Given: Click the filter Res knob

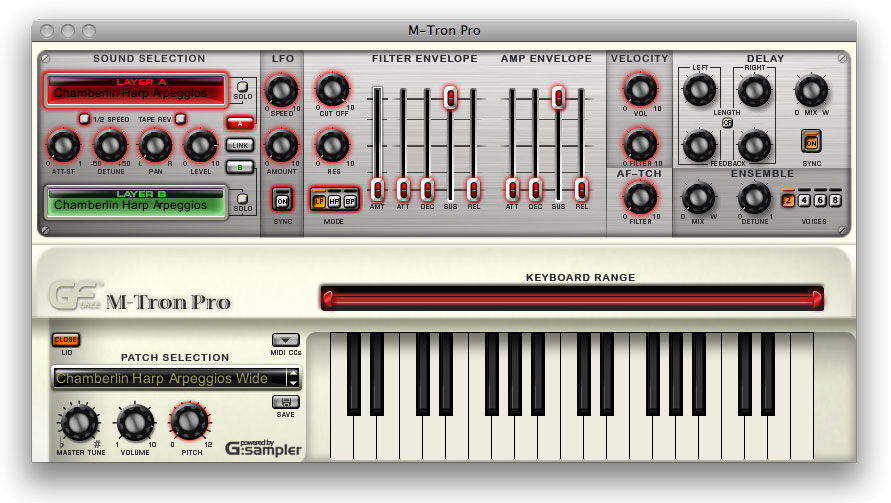Looking at the screenshot, I should 332,144.
